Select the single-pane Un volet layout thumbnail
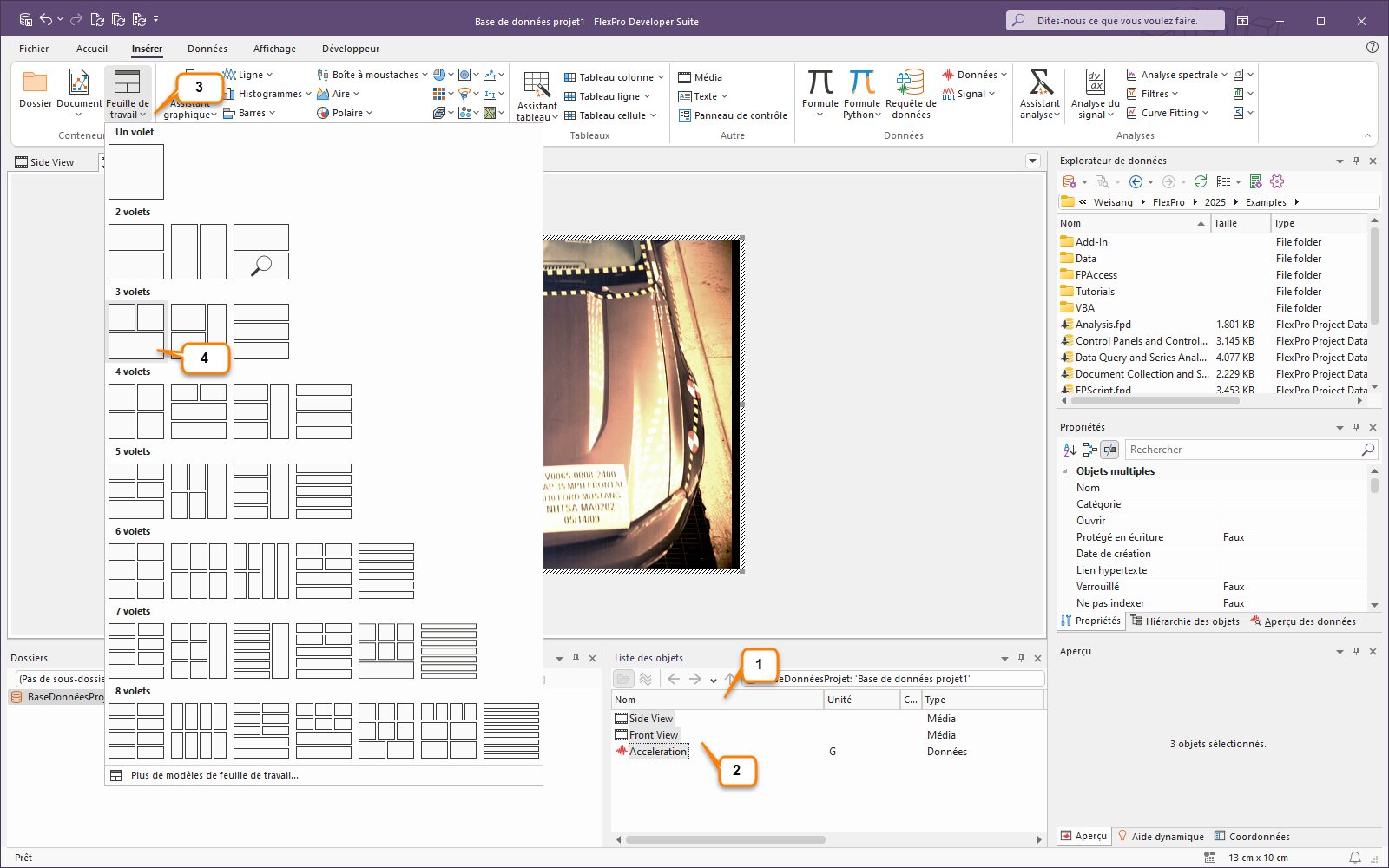The width and height of the screenshot is (1389, 868). click(x=136, y=172)
